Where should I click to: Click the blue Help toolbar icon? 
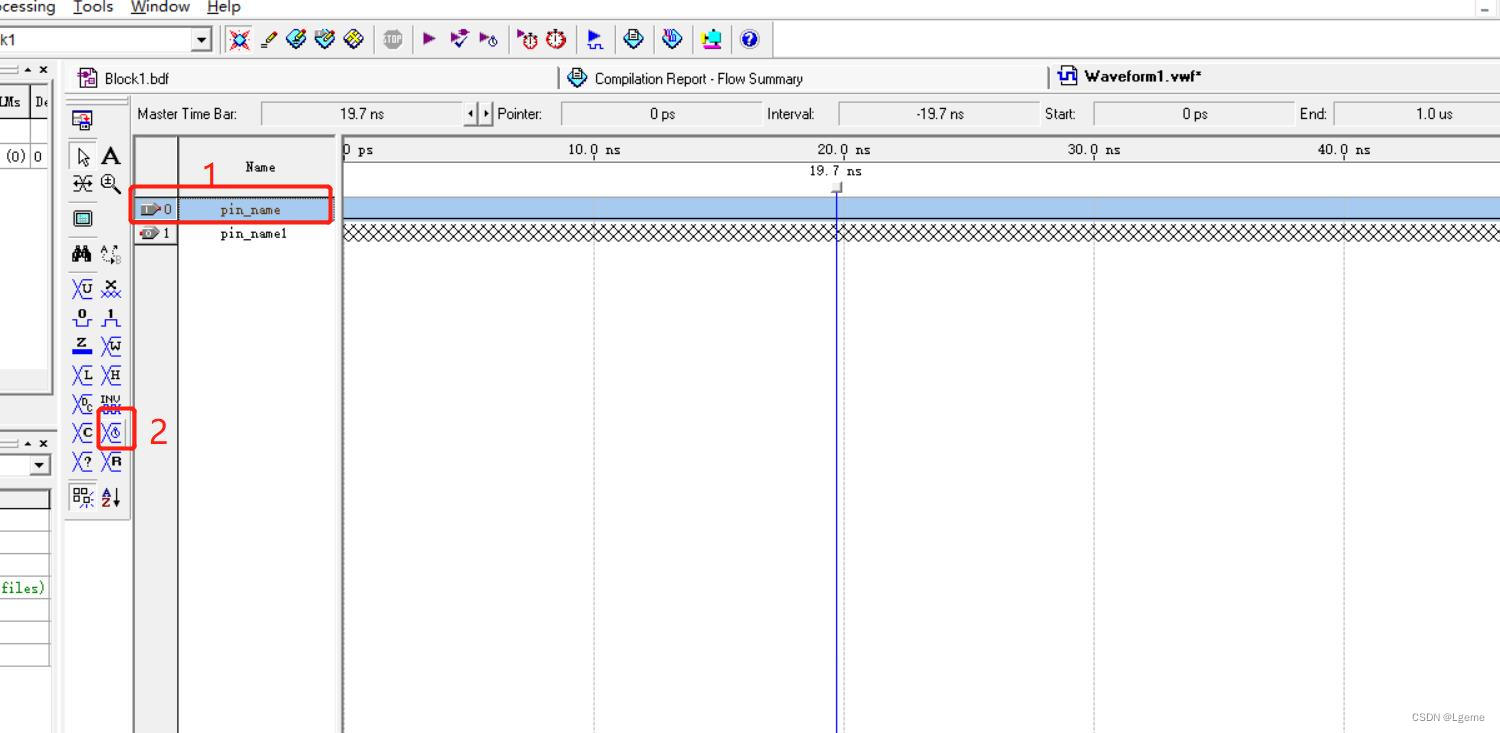click(x=750, y=39)
